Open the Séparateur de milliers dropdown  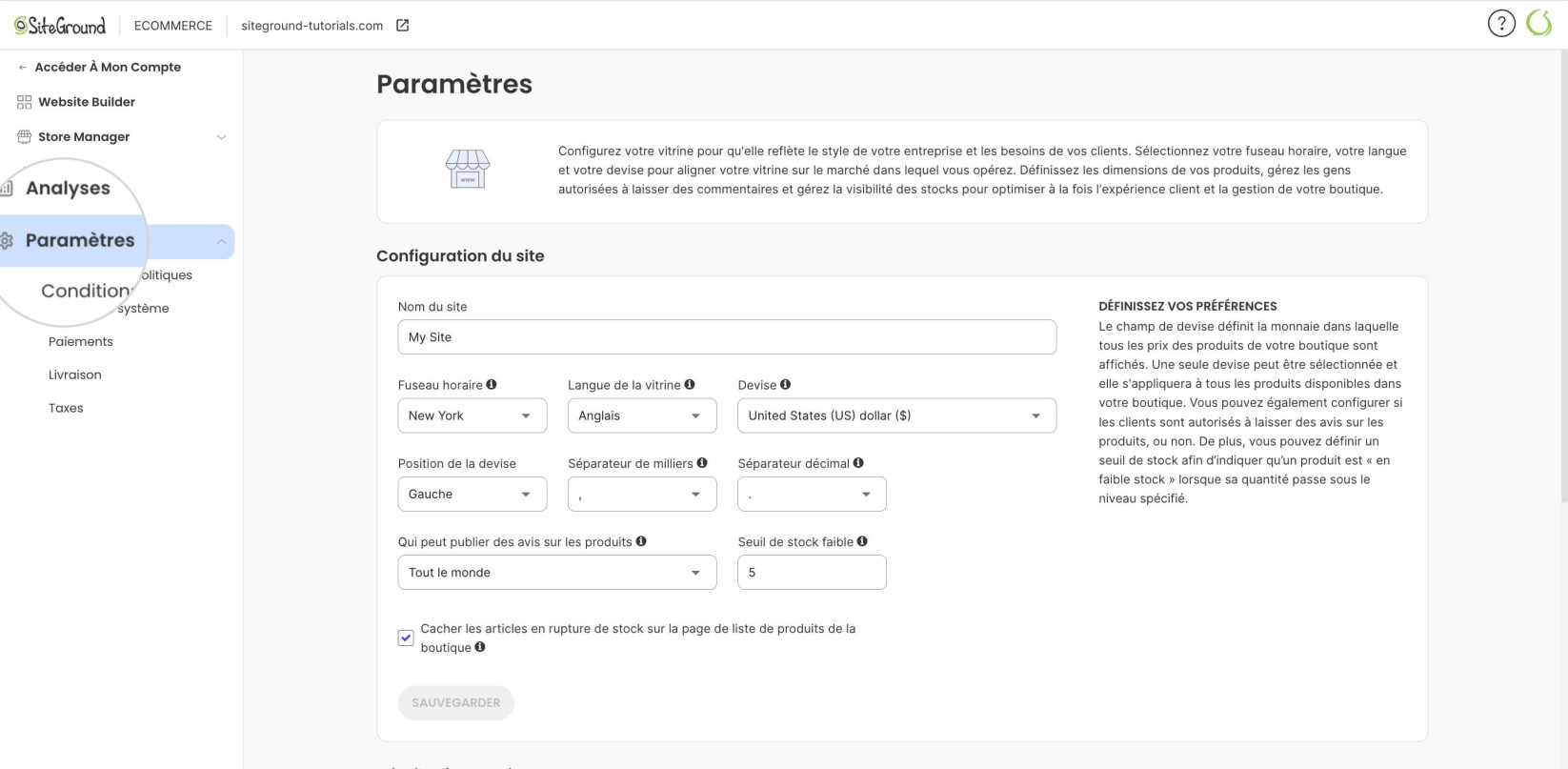click(642, 494)
